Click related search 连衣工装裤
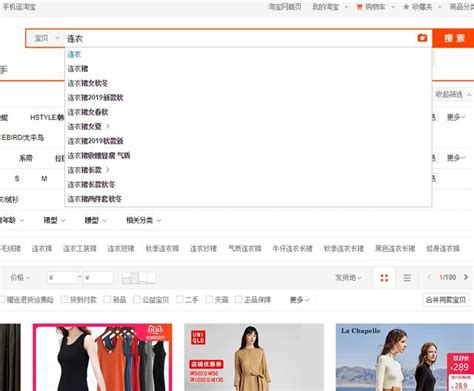 point(80,249)
